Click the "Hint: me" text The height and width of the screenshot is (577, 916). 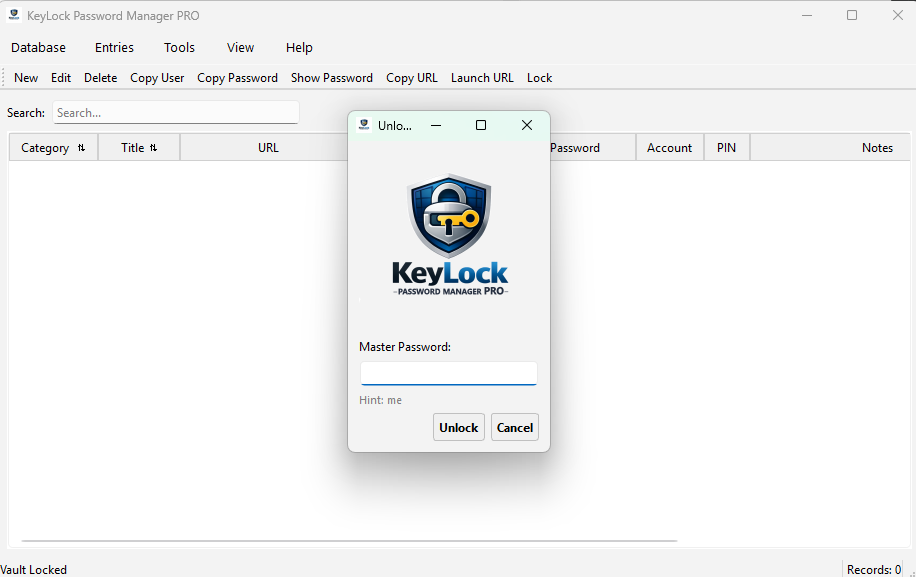(380, 400)
